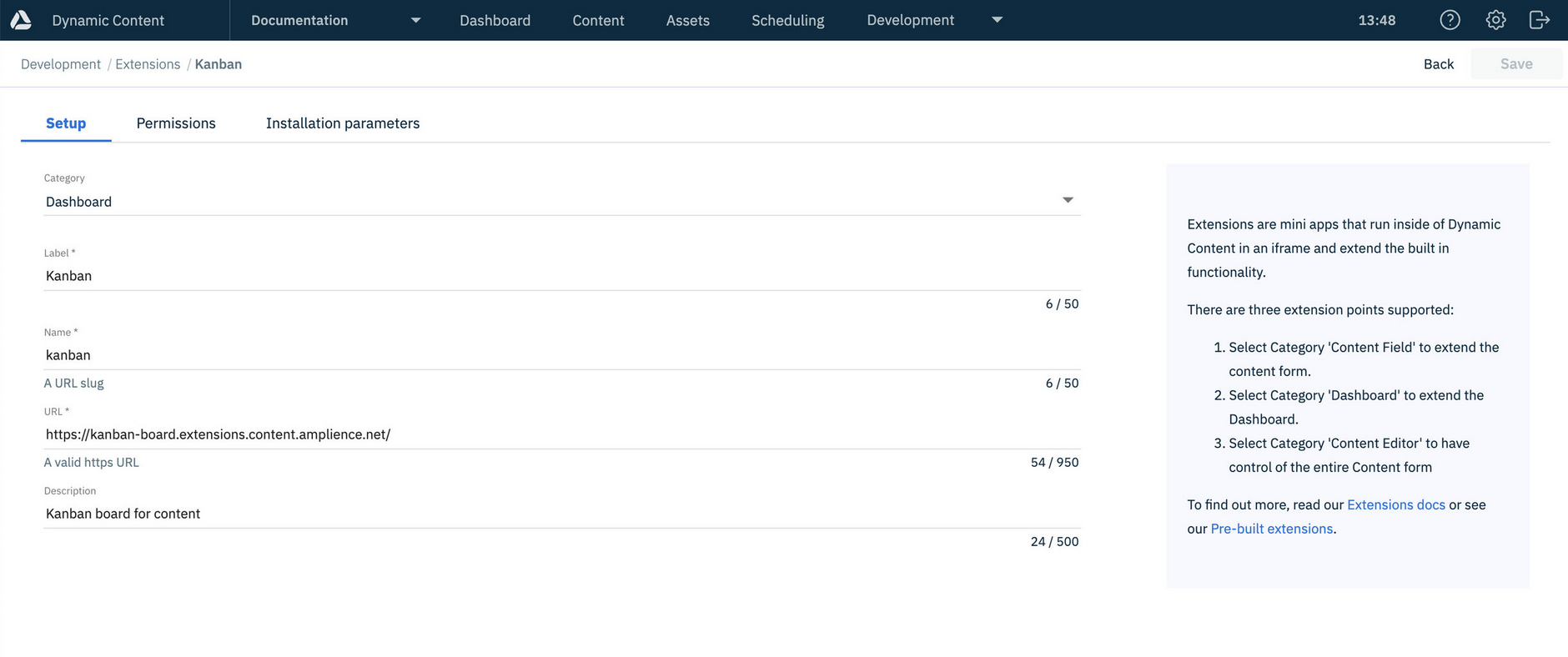Expand the Documentation hub dropdown

click(415, 20)
